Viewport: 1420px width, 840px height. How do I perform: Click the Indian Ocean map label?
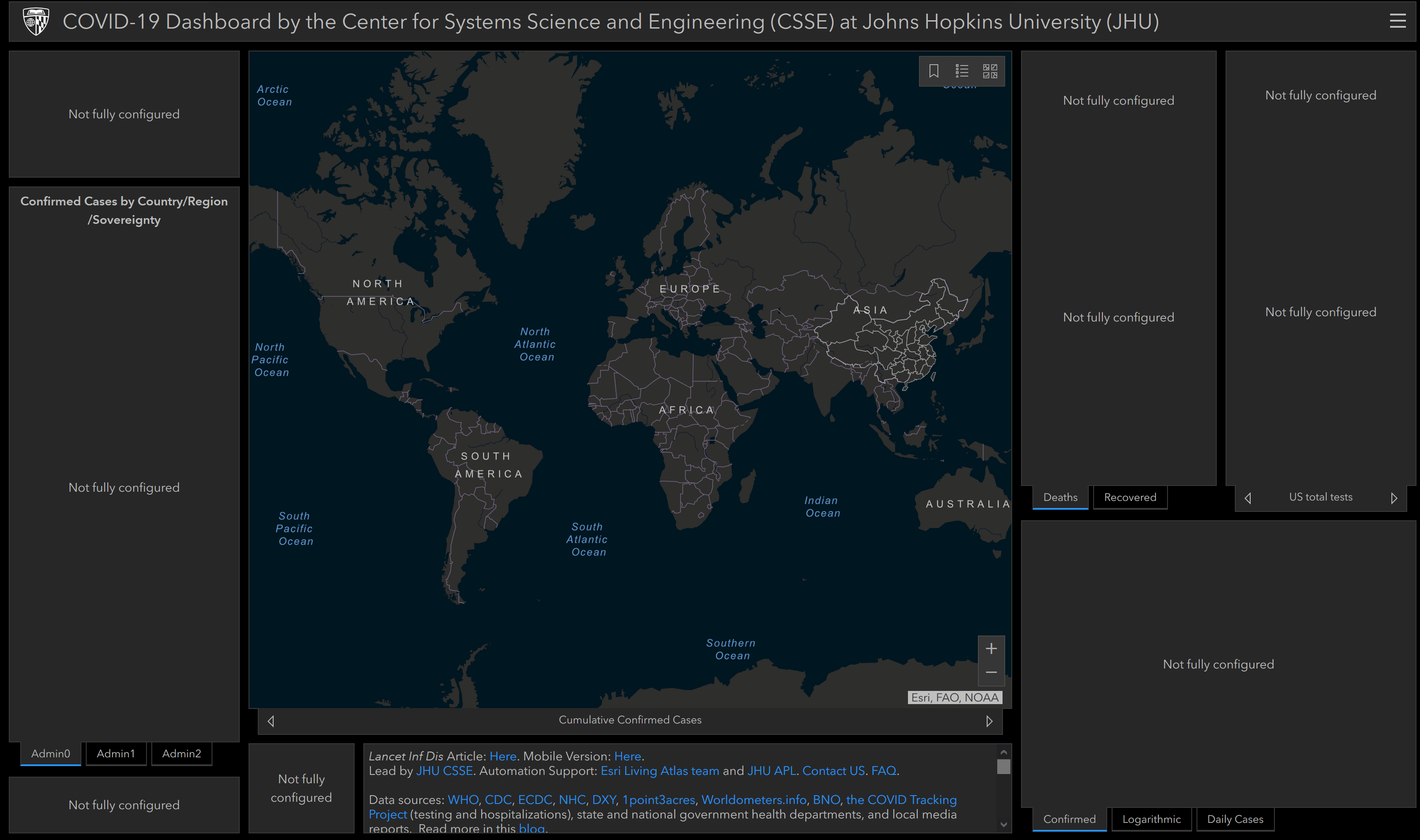[x=822, y=507]
